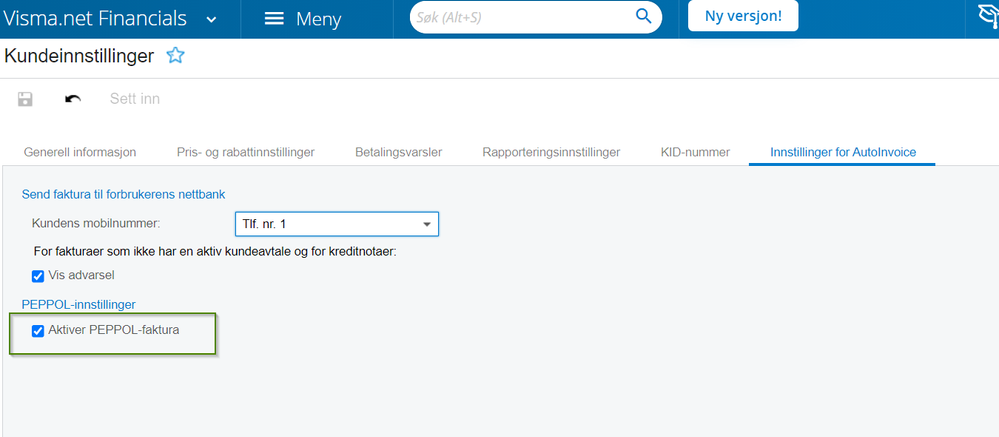
Task: Mark Kundeinnstillinger as favorite with star
Action: pos(175,56)
